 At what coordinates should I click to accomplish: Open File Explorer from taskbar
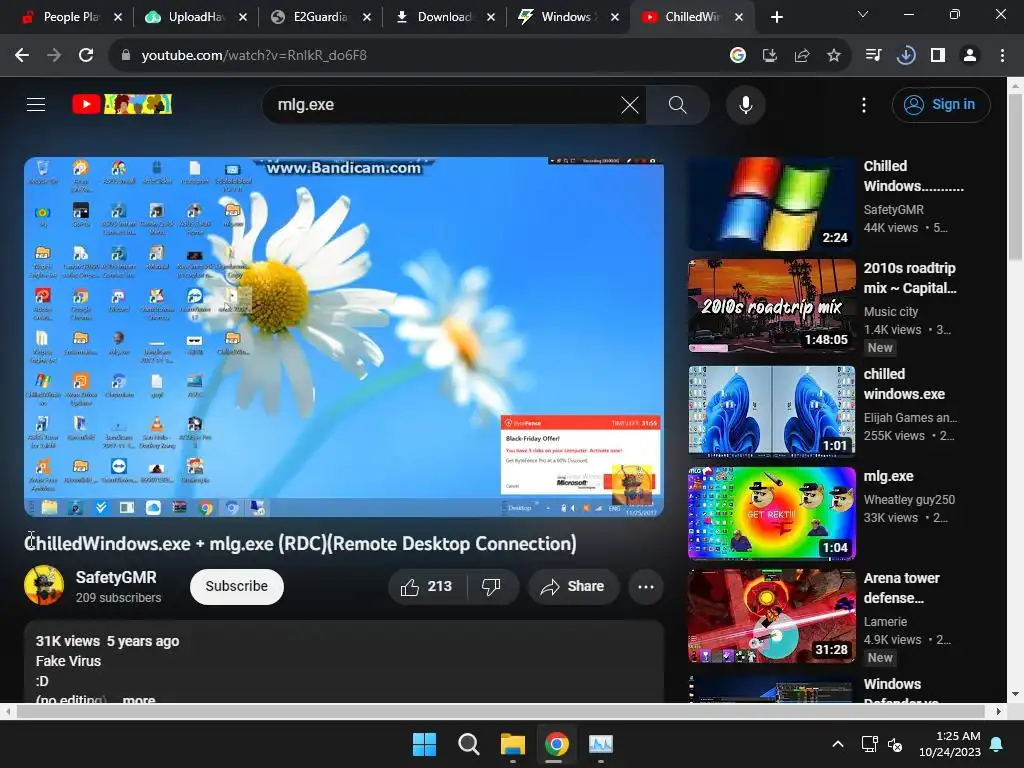(x=513, y=744)
